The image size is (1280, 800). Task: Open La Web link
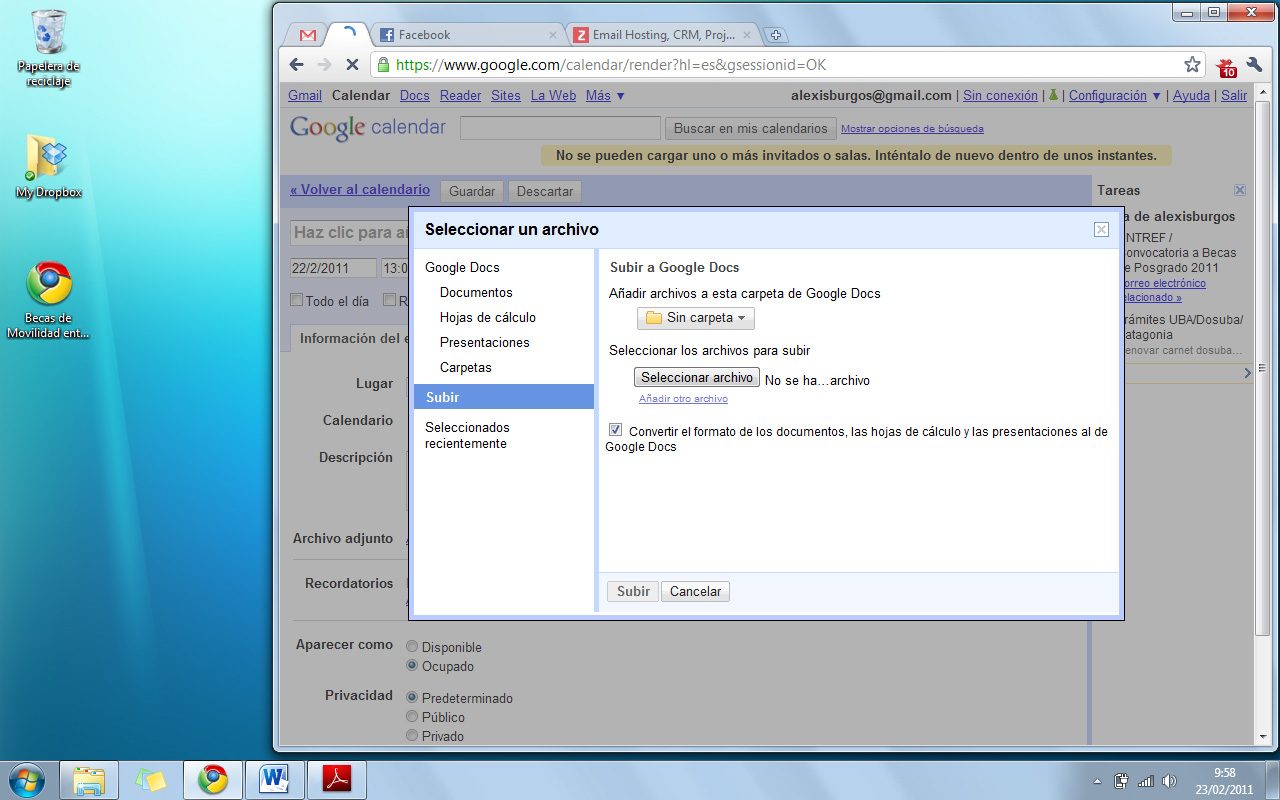[553, 96]
